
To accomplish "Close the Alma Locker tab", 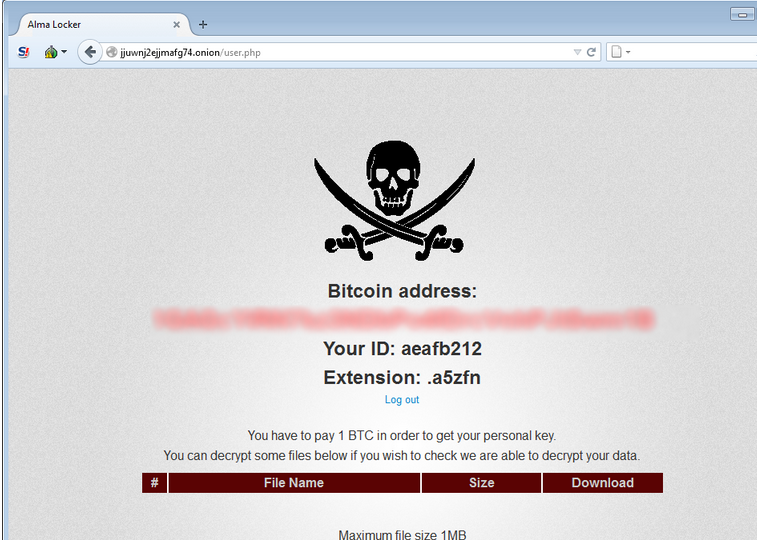I will (177, 25).
